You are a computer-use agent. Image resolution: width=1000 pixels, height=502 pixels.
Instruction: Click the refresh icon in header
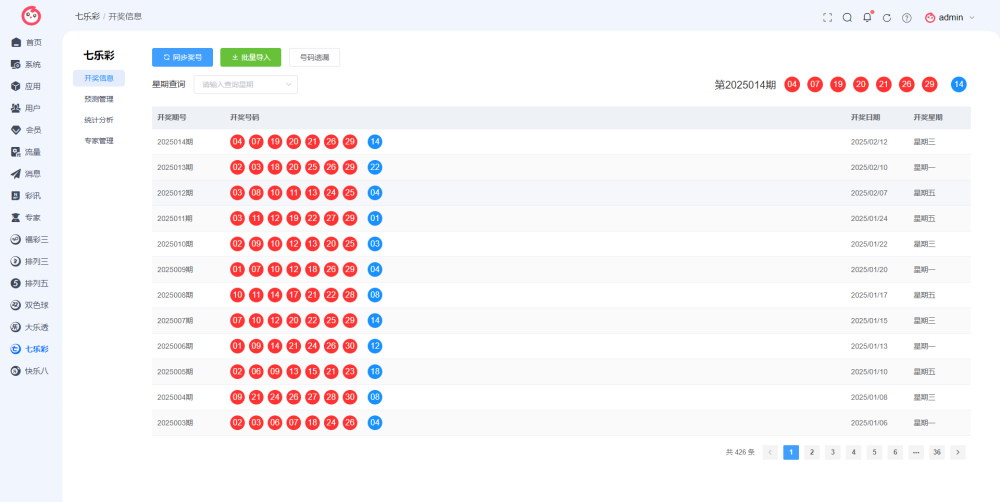(886, 18)
